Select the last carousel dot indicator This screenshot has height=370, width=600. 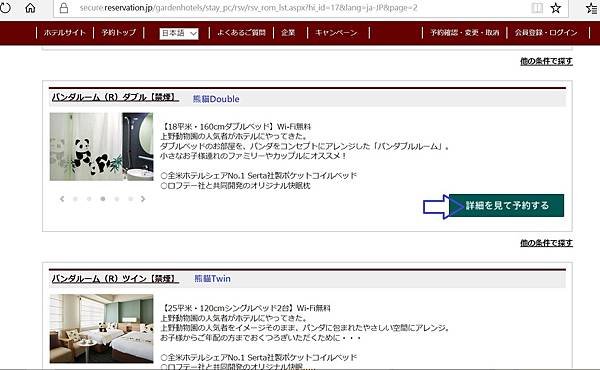coord(130,199)
